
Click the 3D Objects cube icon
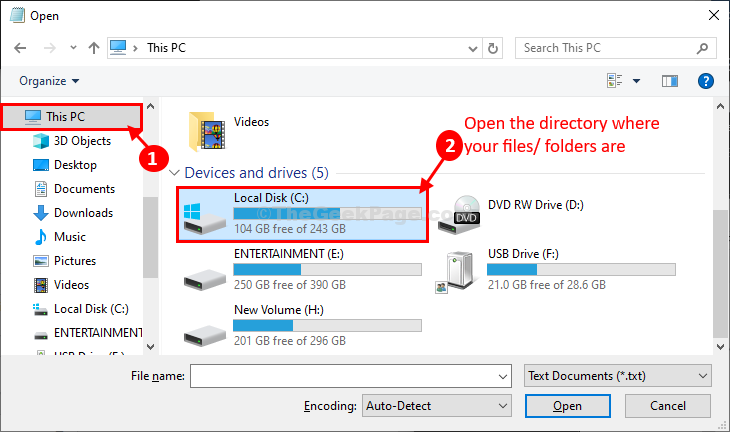pos(41,141)
